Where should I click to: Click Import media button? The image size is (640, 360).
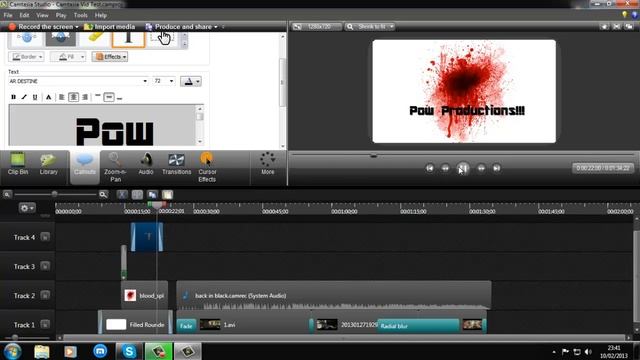[x=109, y=27]
